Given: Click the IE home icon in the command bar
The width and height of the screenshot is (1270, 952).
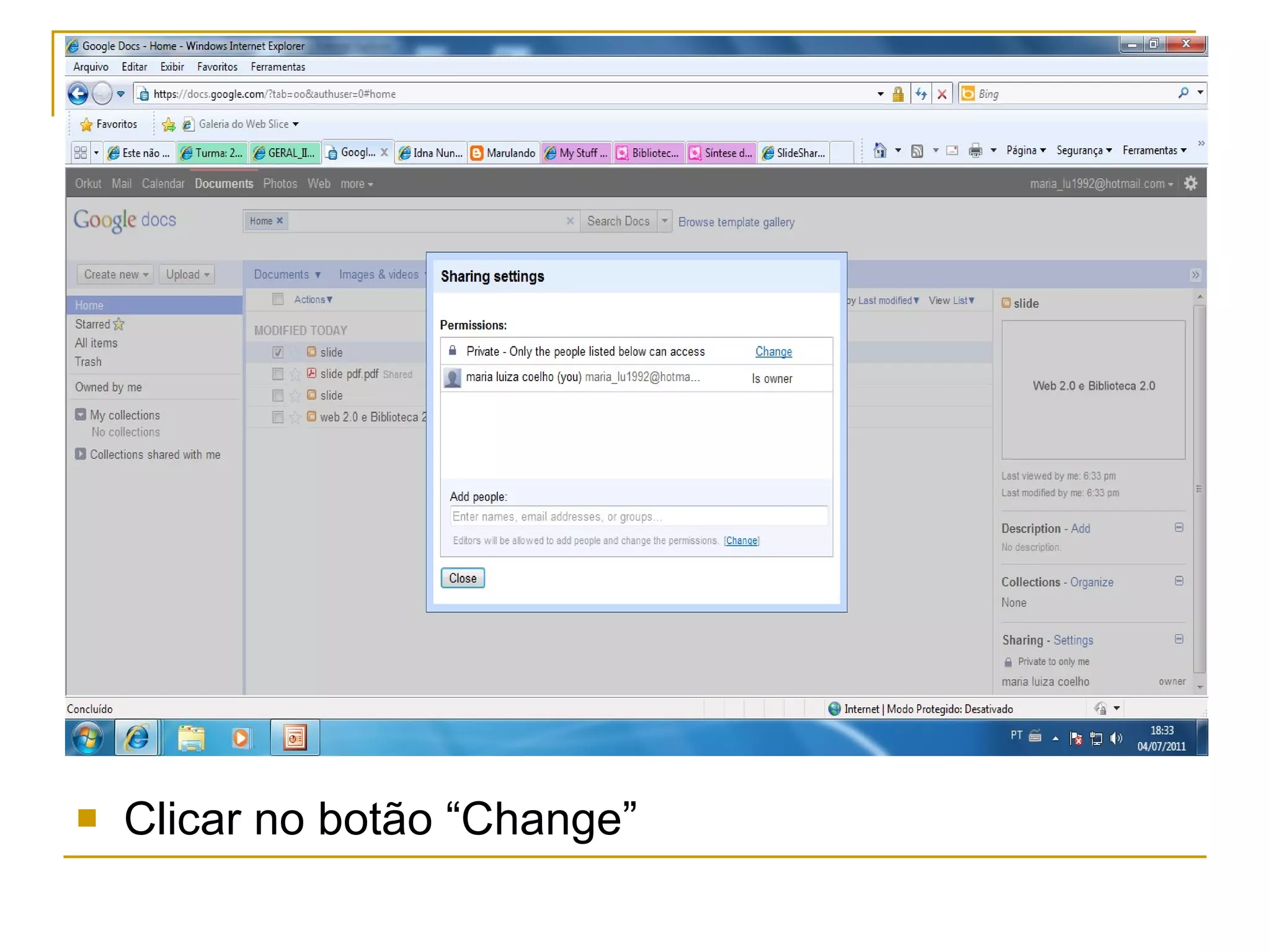Looking at the screenshot, I should pos(879,151).
